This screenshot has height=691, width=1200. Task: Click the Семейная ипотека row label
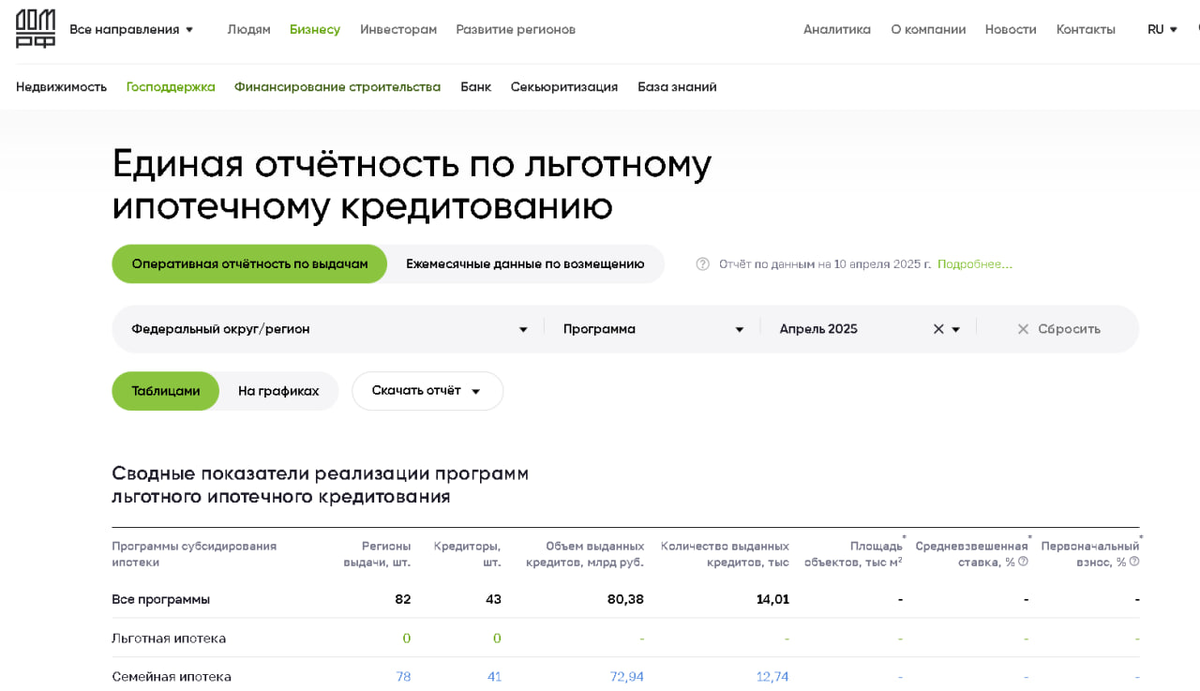click(x=172, y=677)
